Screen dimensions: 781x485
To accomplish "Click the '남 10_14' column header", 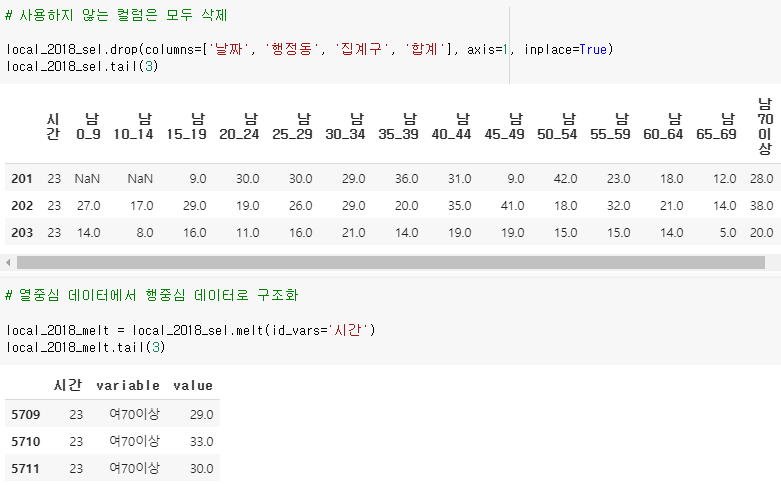I will click(133, 126).
